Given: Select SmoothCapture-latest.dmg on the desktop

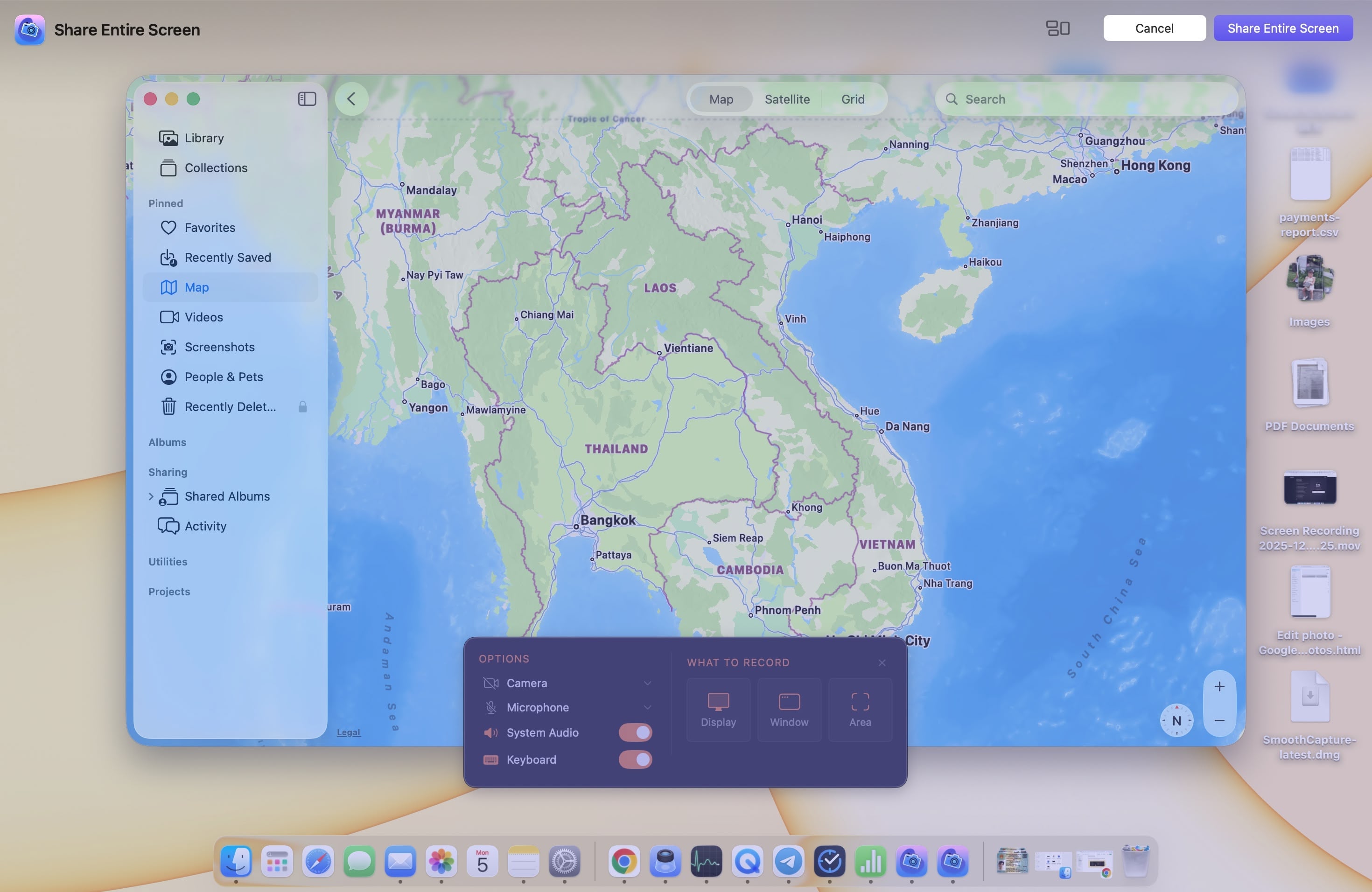Looking at the screenshot, I should tap(1309, 716).
